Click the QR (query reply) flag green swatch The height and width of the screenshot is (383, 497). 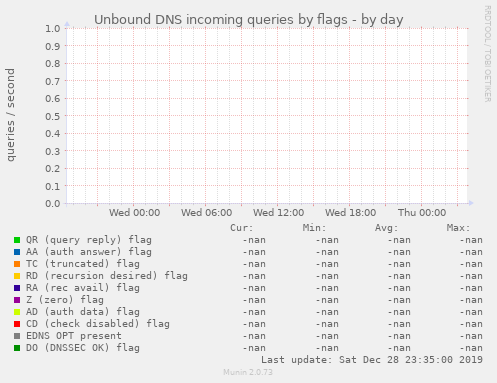point(17,240)
